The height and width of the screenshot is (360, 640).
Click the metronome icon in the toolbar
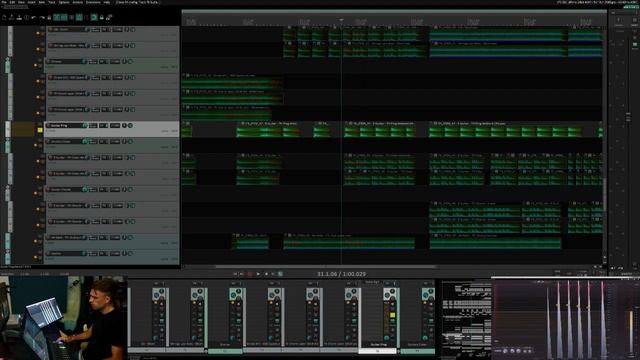[x=49, y=18]
